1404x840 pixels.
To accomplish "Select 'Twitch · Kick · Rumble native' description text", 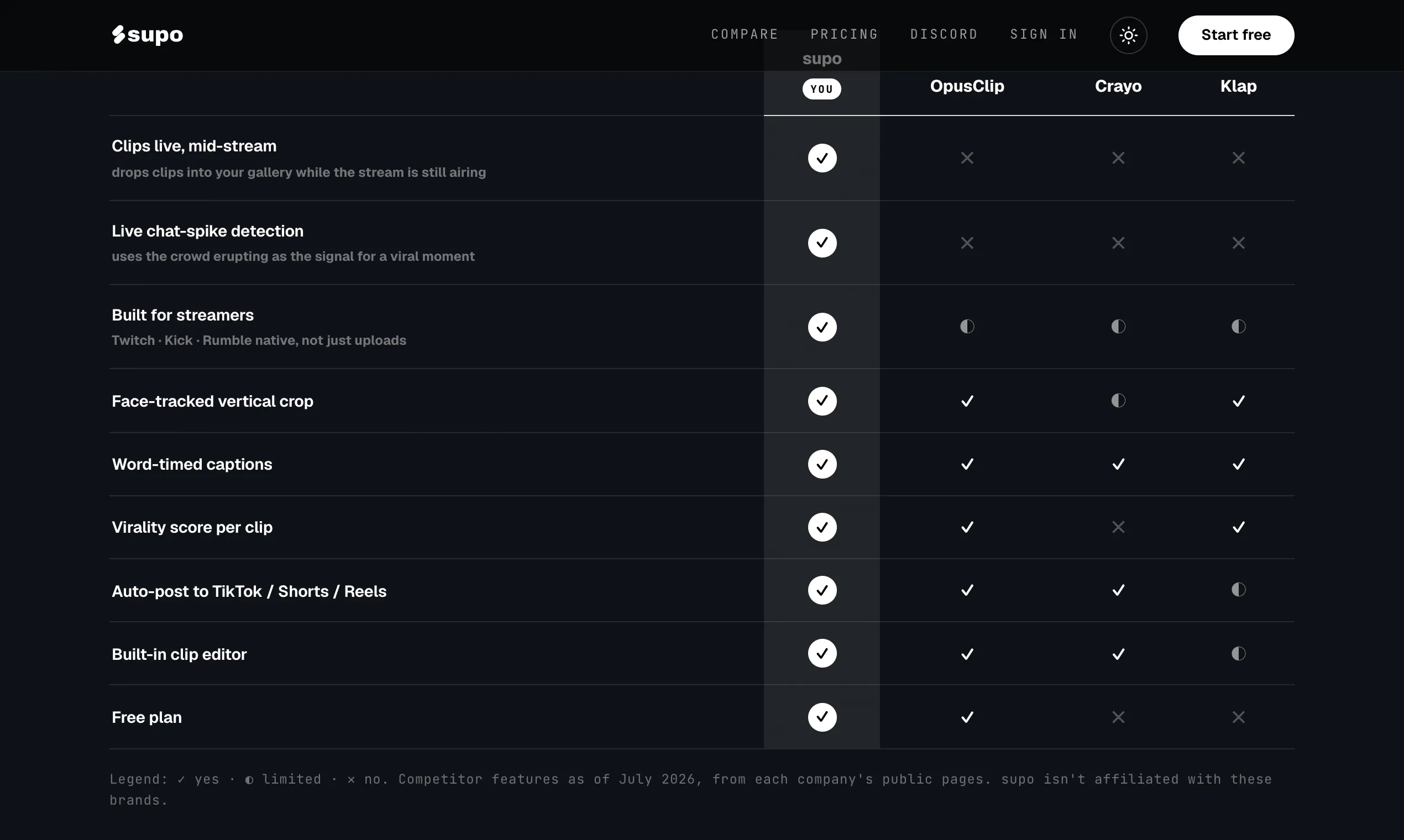I will [259, 340].
